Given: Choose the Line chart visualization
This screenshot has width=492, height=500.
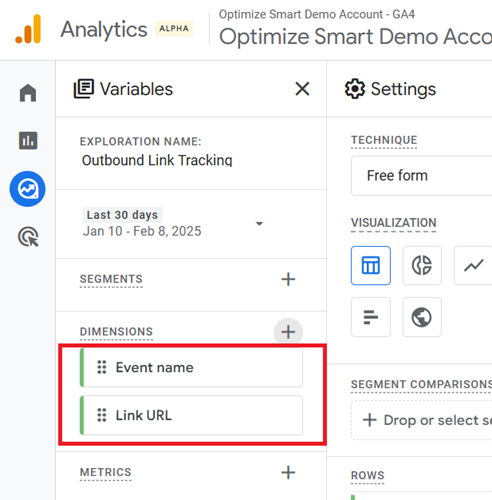Looking at the screenshot, I should click(x=473, y=266).
